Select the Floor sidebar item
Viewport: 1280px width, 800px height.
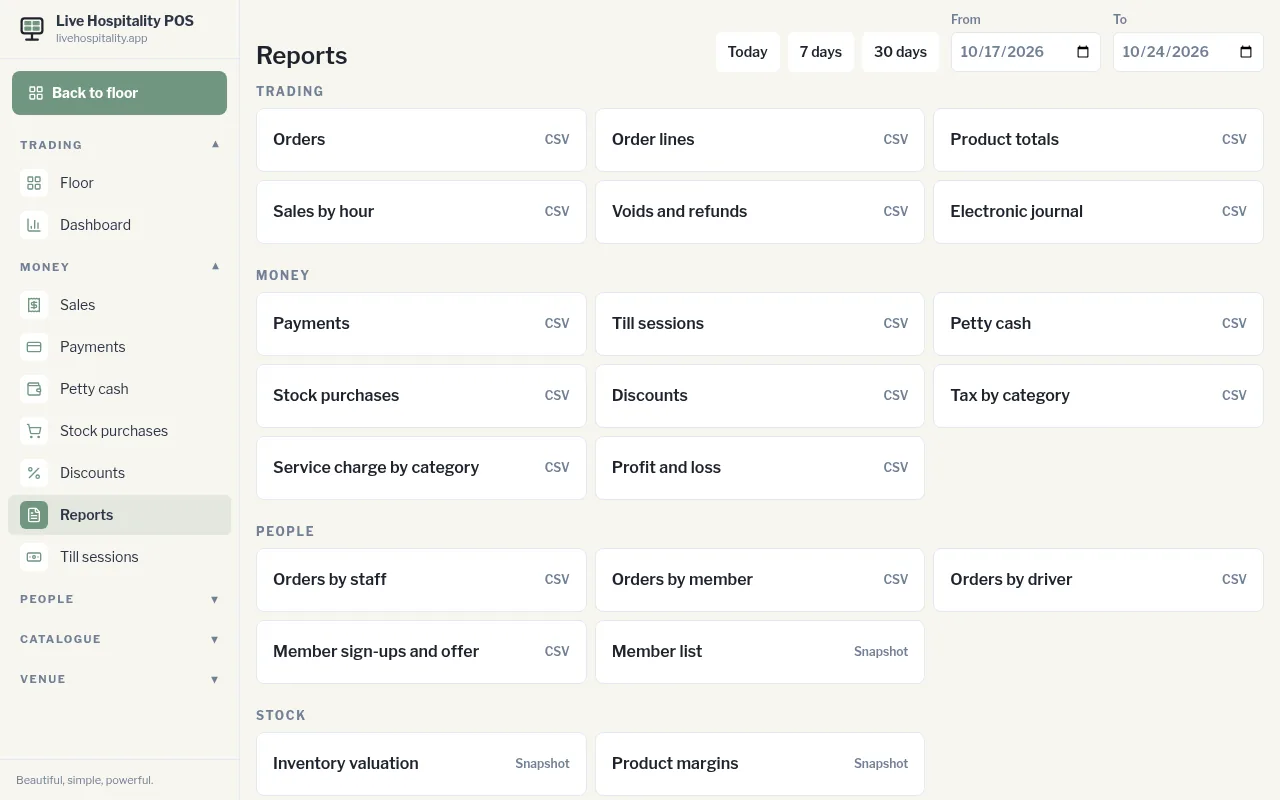pos(120,183)
